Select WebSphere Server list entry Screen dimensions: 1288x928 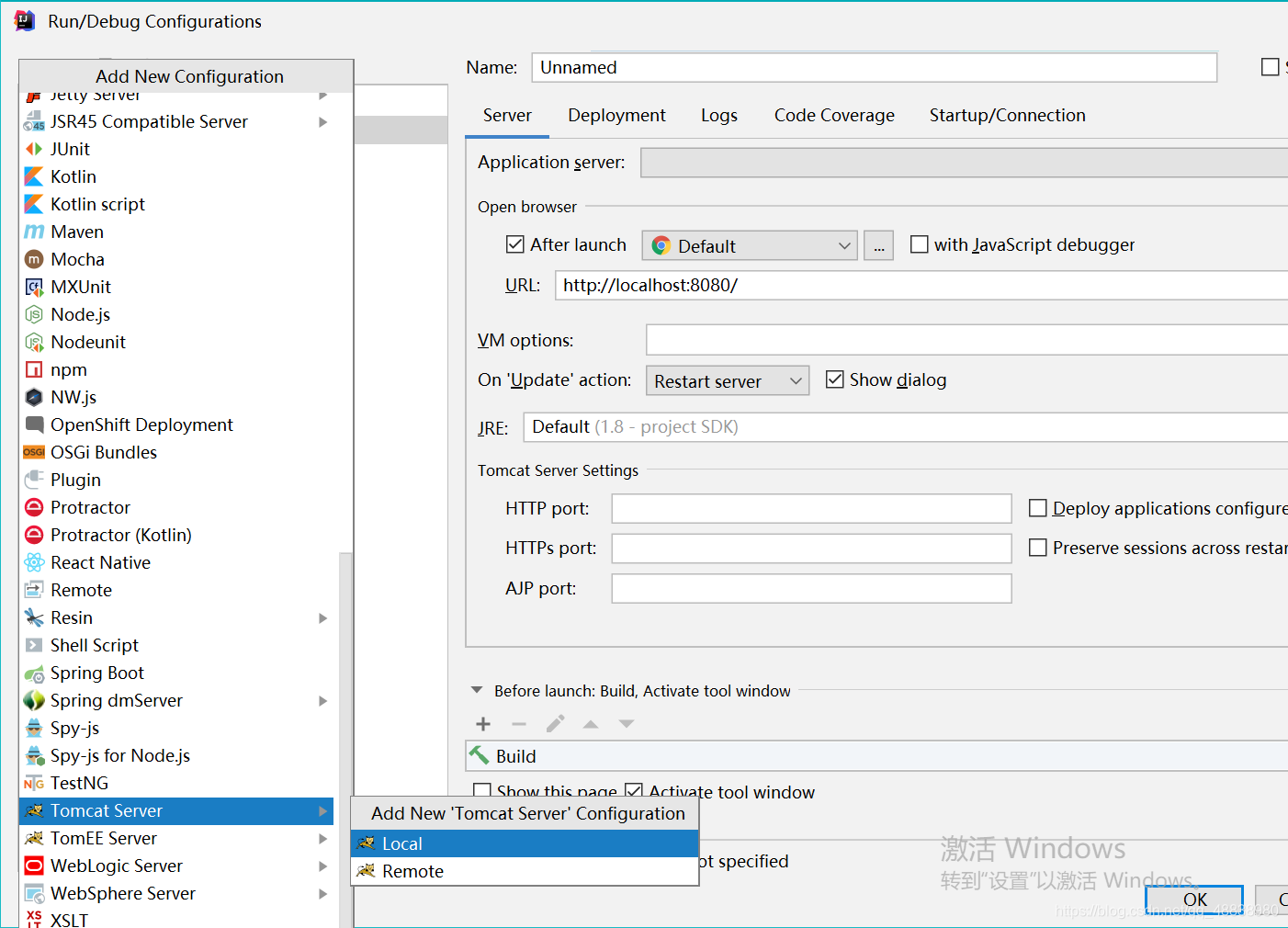click(176, 893)
